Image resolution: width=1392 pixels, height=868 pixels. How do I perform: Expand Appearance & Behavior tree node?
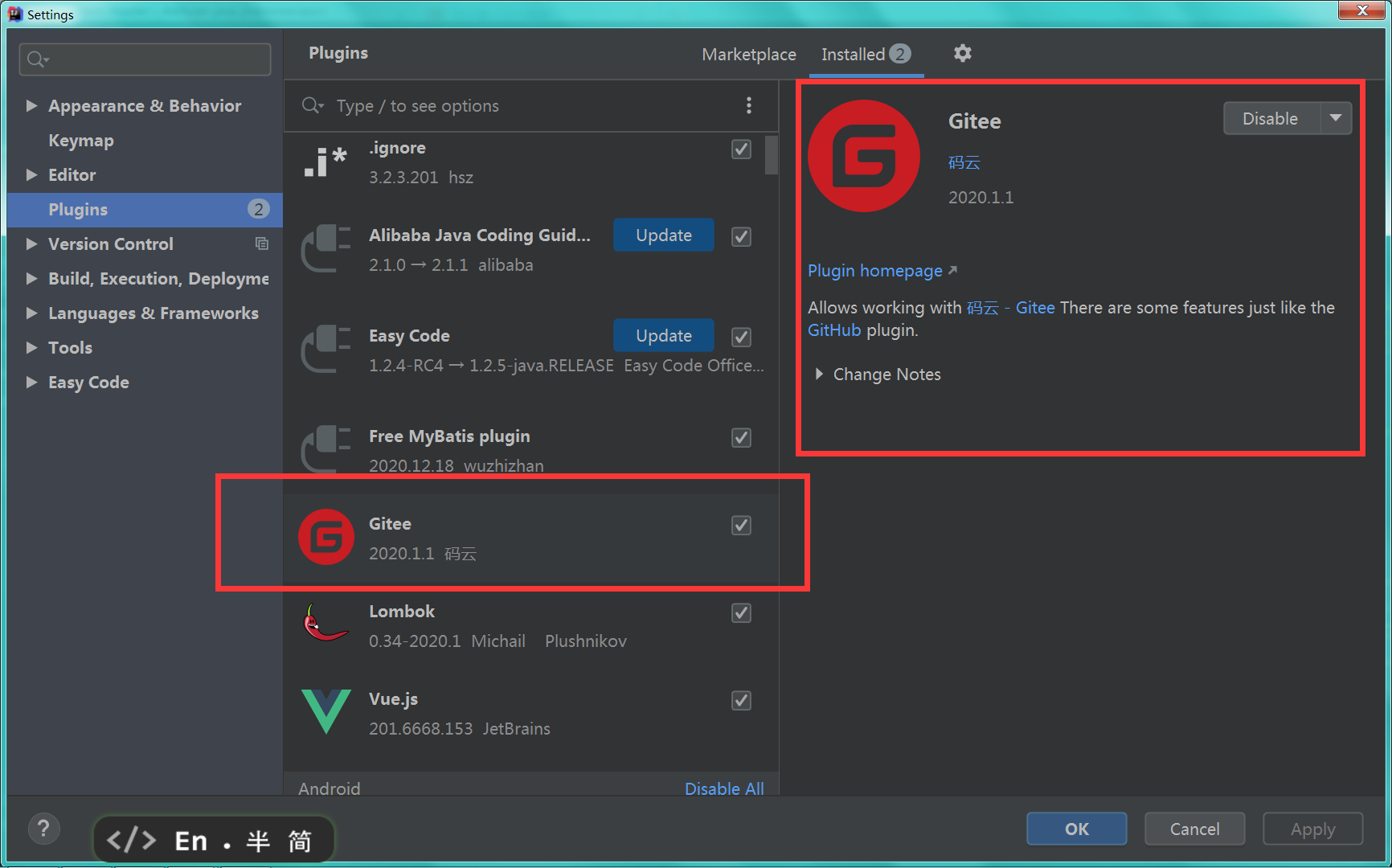31,105
